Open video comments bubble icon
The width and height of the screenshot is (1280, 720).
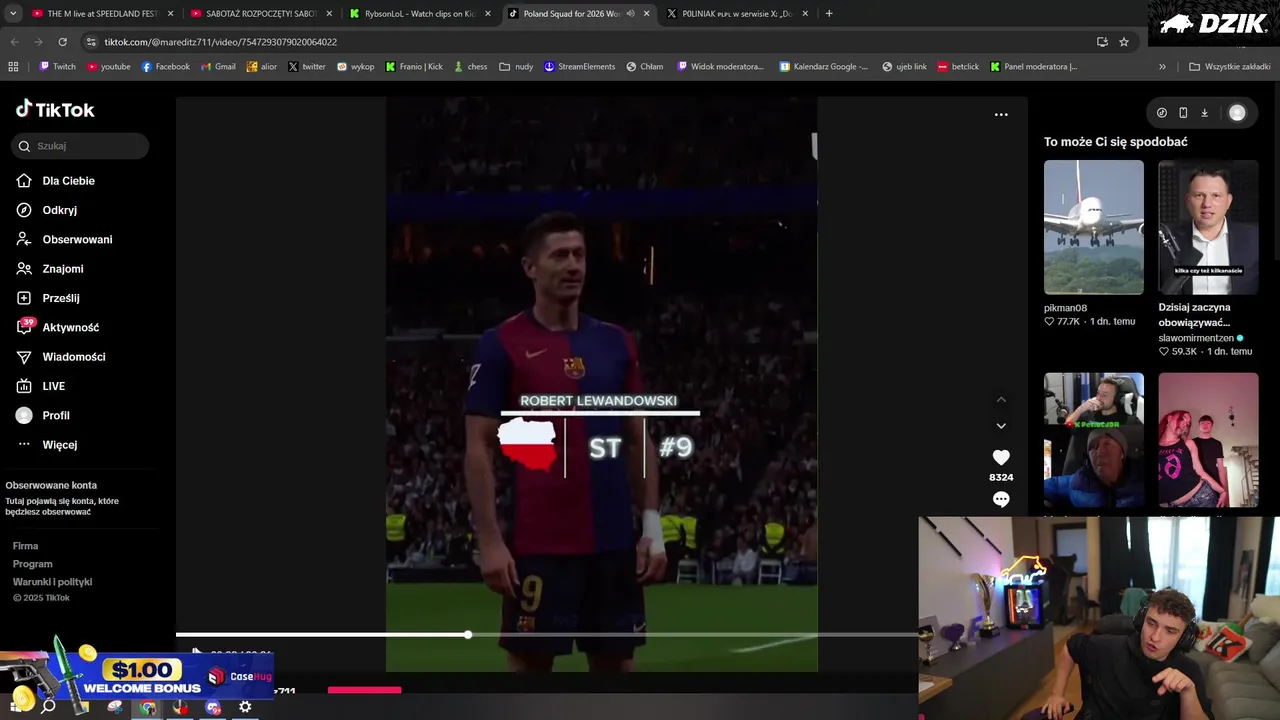coord(1001,499)
